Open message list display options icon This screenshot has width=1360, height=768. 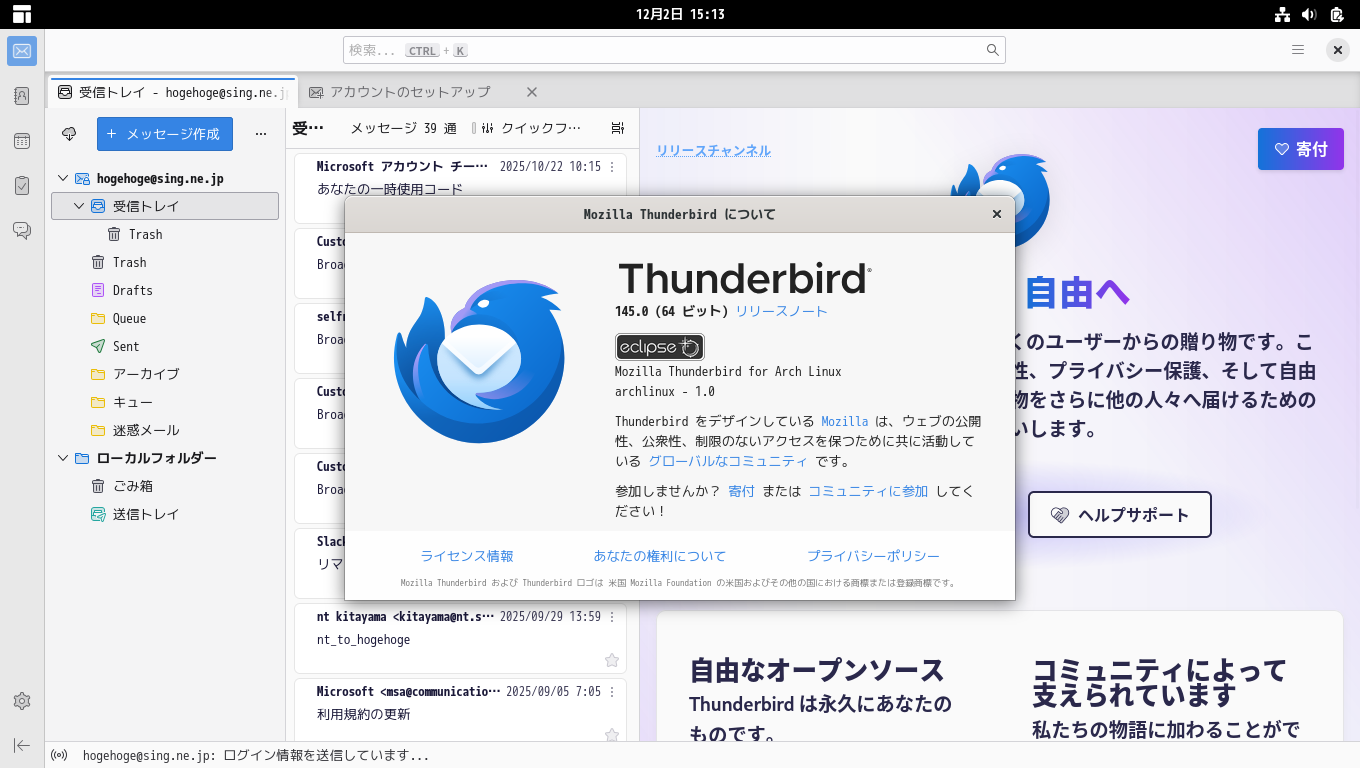(x=617, y=128)
